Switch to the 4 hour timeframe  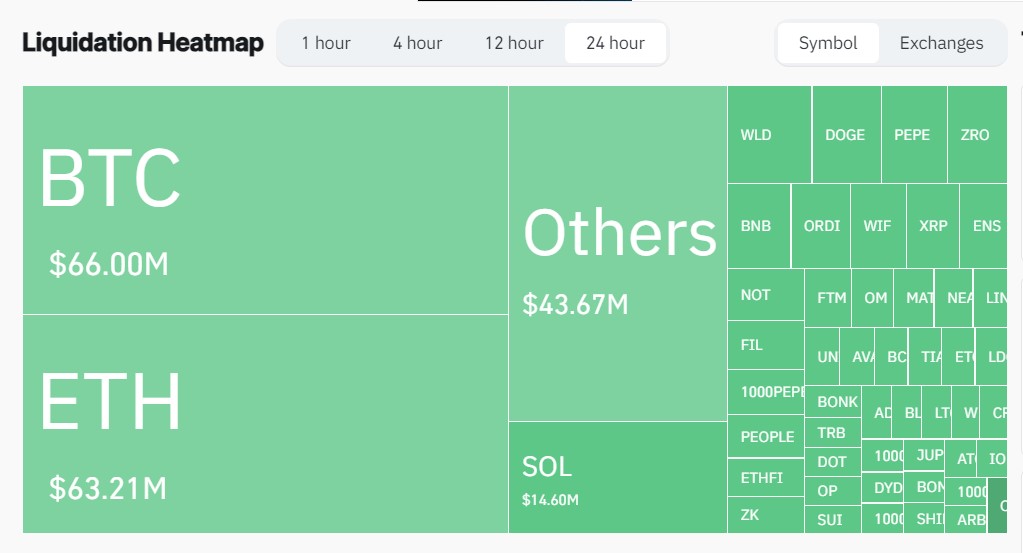point(417,43)
